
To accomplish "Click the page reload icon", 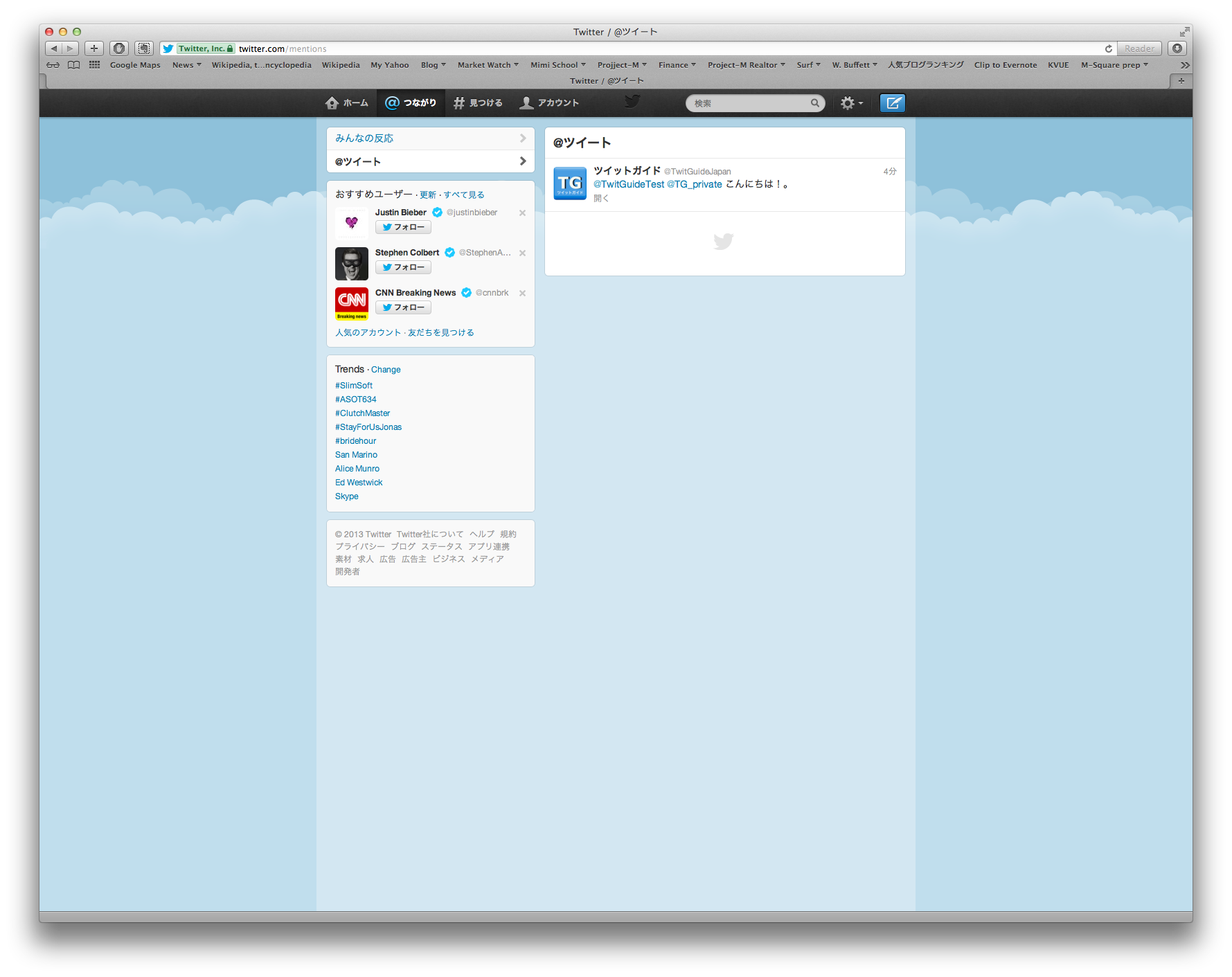I will coord(1108,48).
